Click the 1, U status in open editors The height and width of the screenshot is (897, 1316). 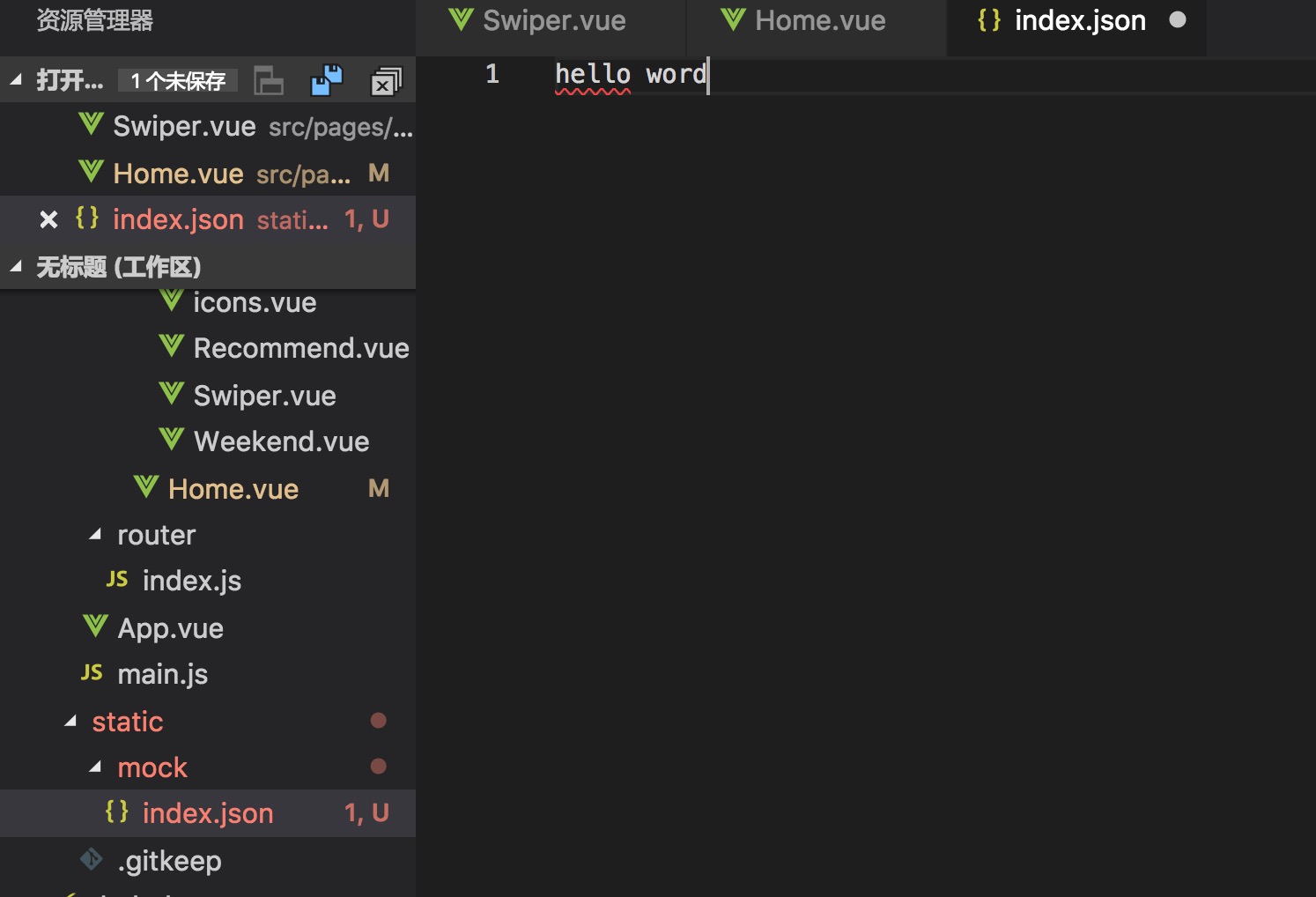[x=366, y=219]
